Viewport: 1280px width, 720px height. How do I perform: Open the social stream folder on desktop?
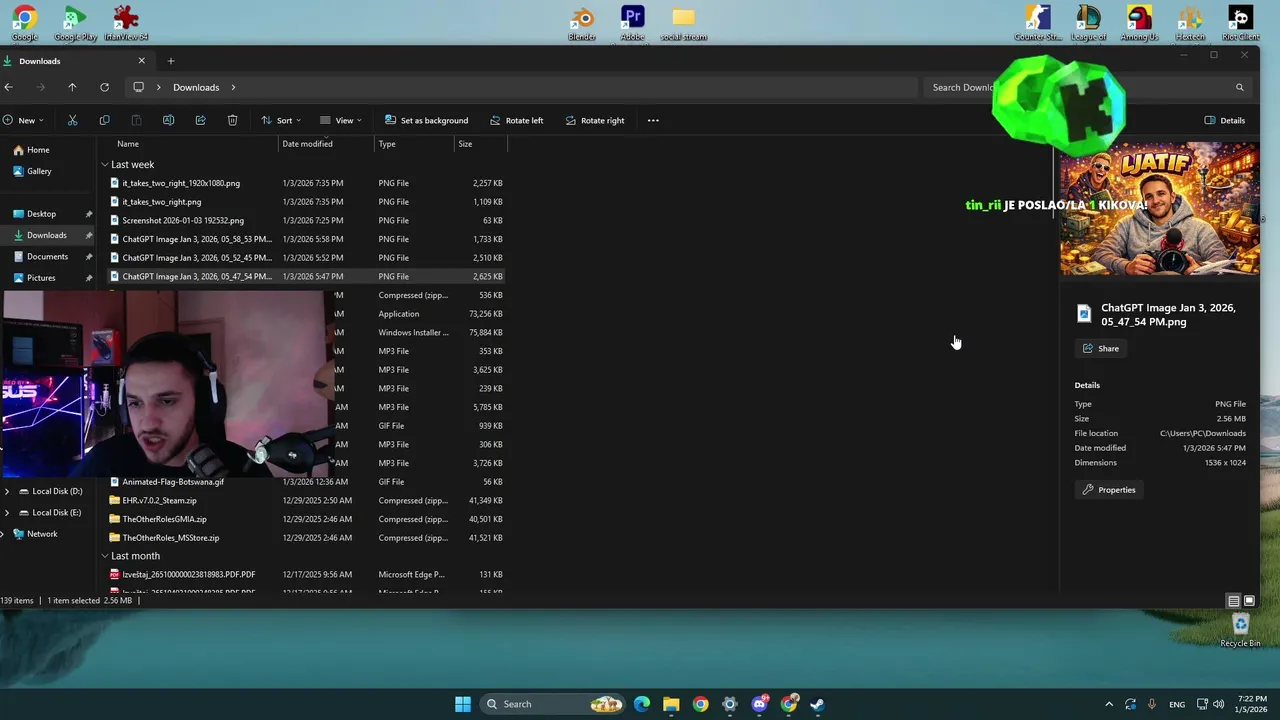(x=684, y=24)
